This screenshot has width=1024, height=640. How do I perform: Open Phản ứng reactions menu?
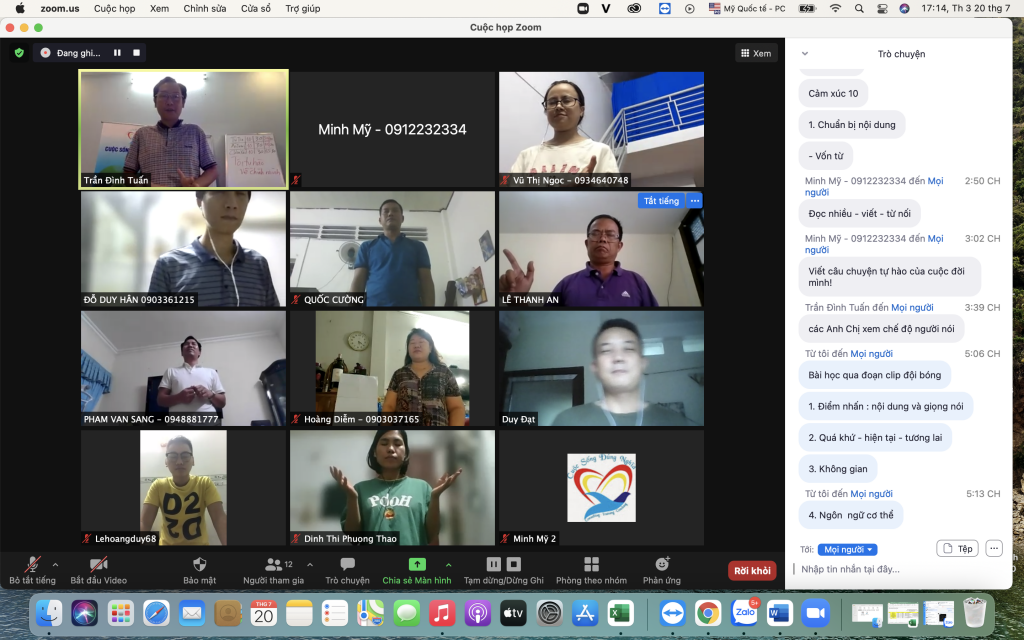(x=662, y=570)
